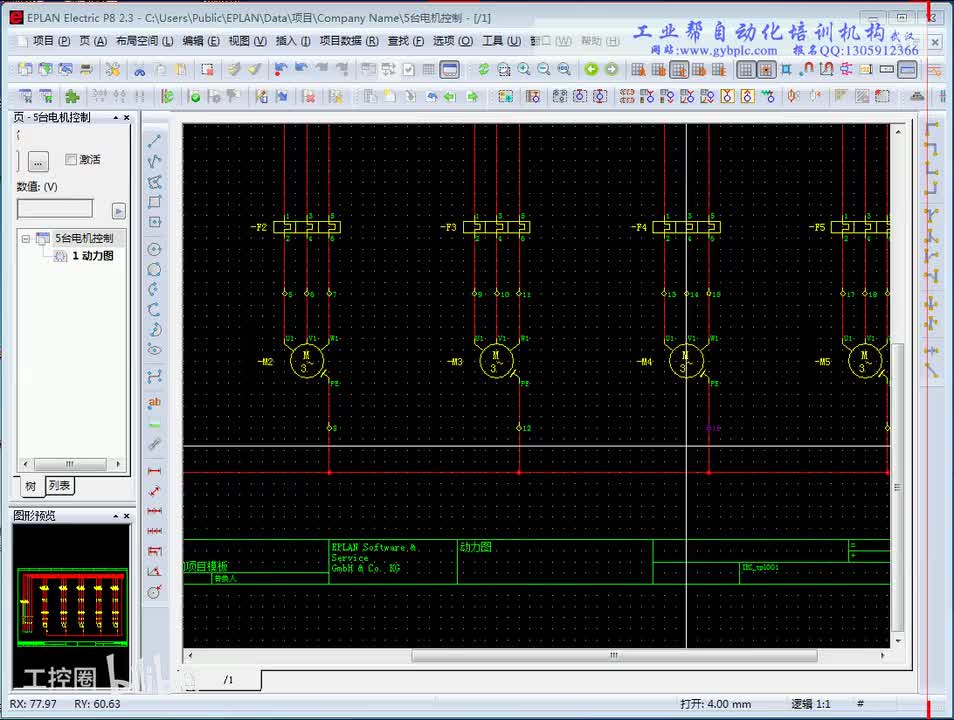Click the 数值 field arrow button
Screen dimensions: 954x720
coord(119,211)
